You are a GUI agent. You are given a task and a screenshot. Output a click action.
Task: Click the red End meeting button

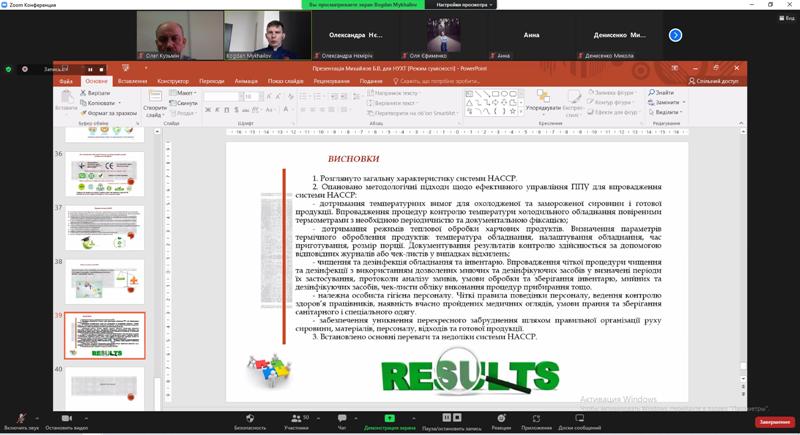point(774,422)
